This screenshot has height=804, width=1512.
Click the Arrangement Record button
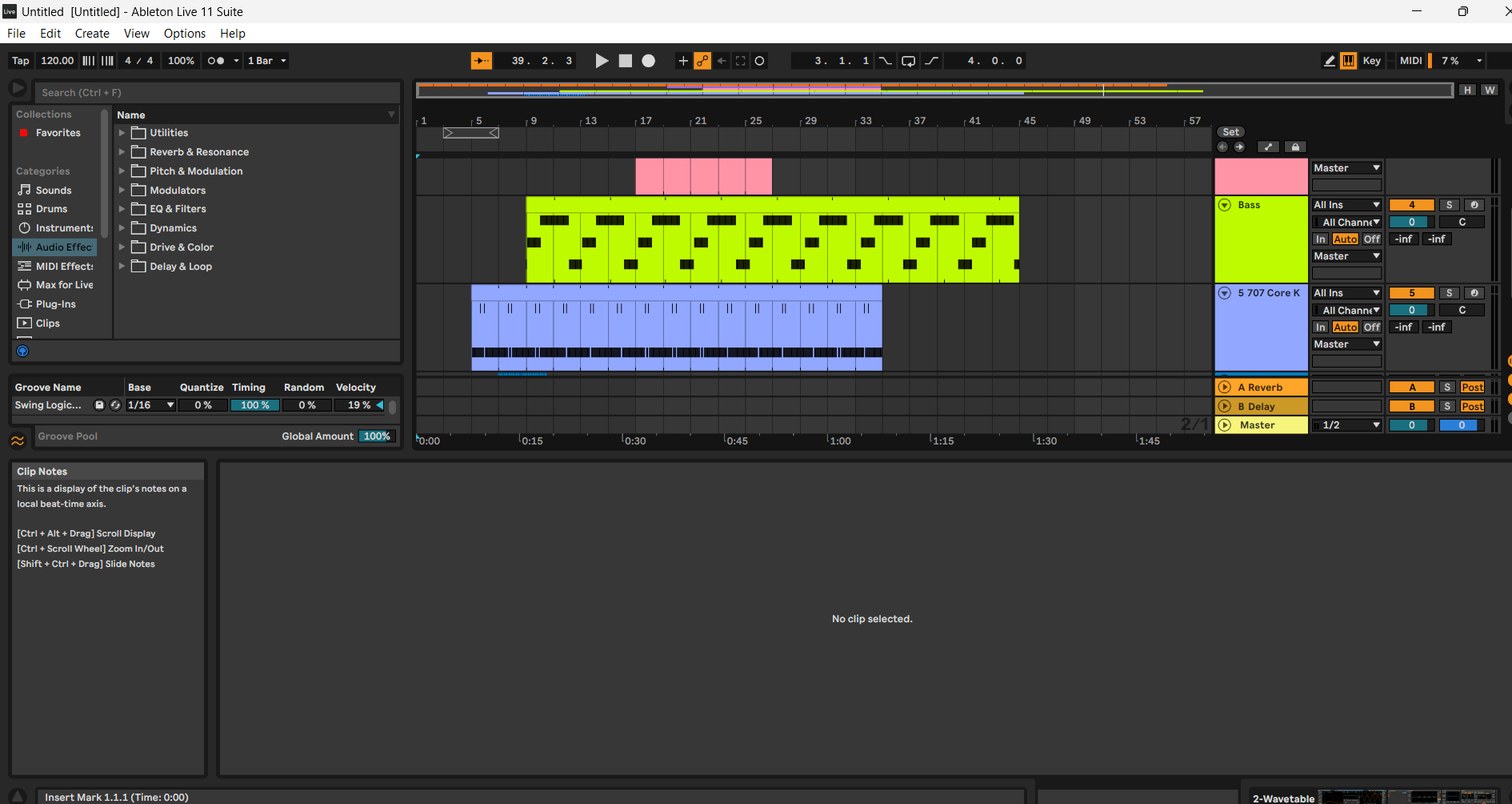648,61
